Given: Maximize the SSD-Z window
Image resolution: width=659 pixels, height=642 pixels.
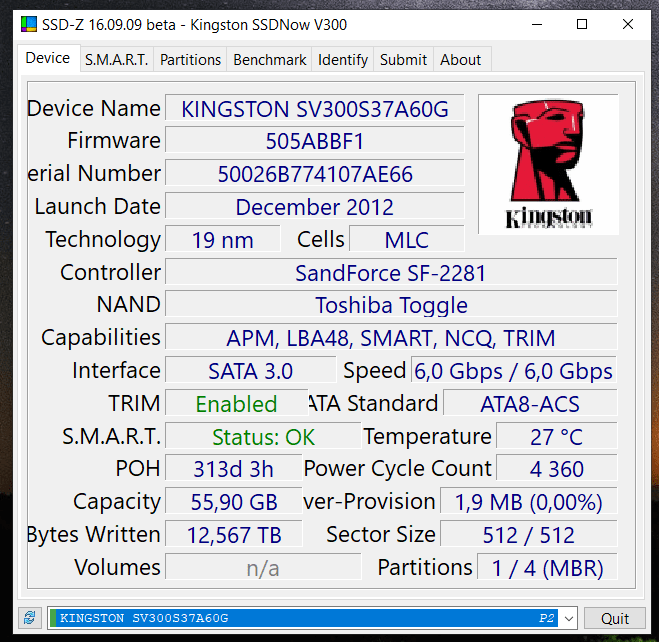Looking at the screenshot, I should [x=582, y=24].
